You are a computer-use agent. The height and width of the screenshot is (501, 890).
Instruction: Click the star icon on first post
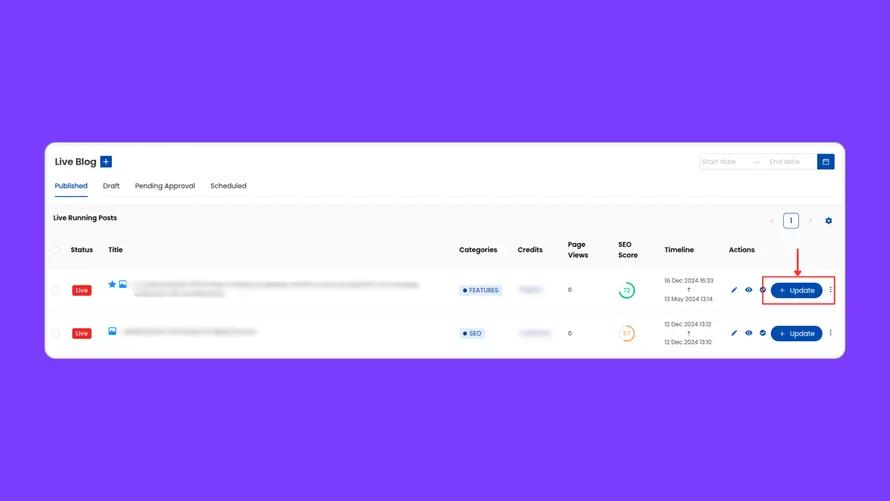pyautogui.click(x=112, y=285)
